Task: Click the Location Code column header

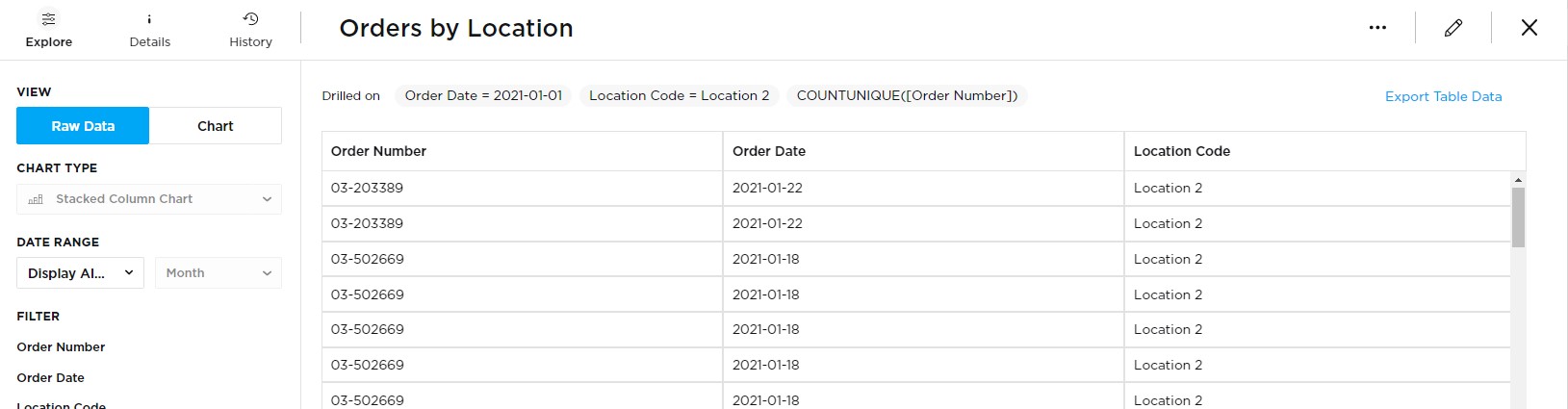Action: (x=1182, y=151)
